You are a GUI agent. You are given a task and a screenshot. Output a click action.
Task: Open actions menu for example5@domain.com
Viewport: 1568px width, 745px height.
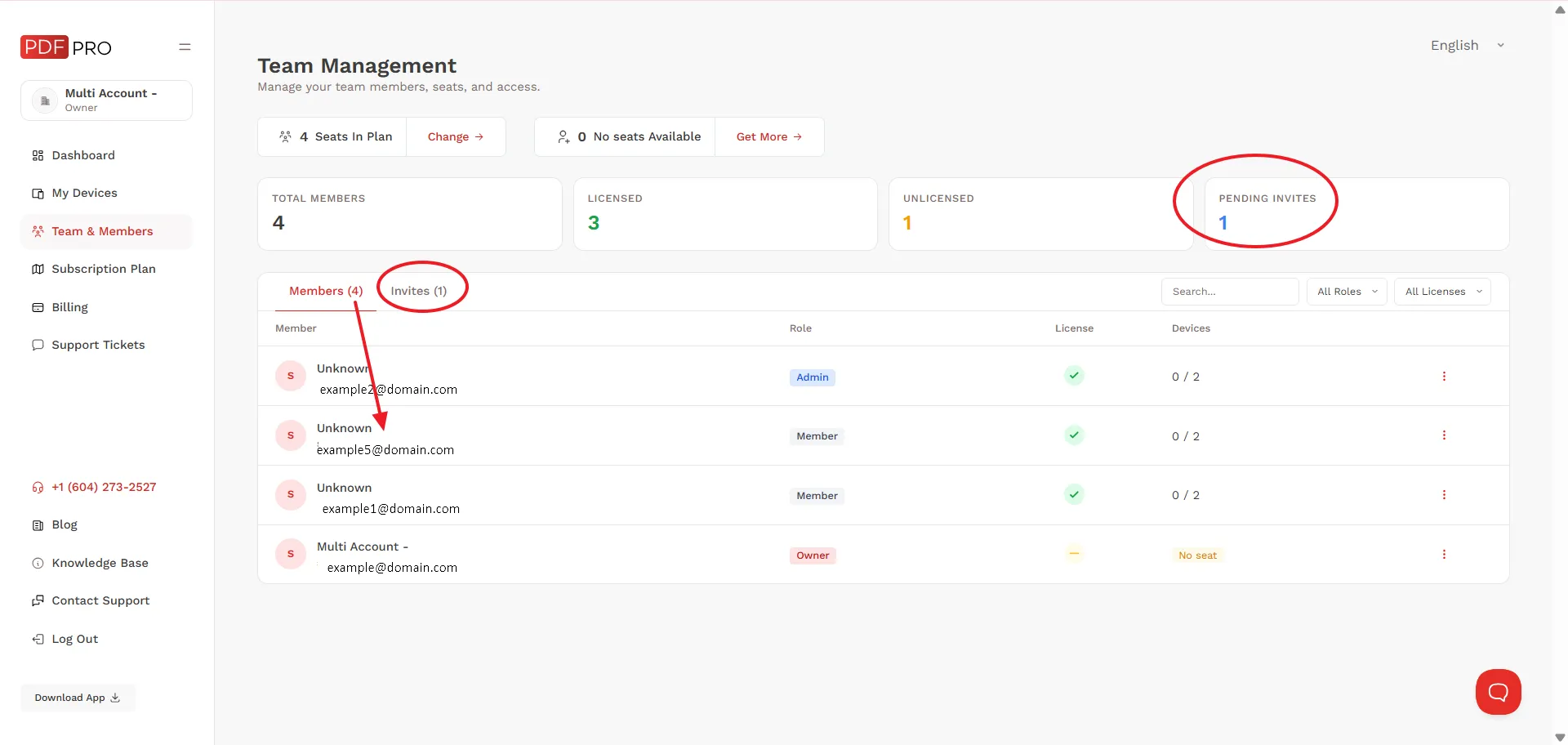1444,435
